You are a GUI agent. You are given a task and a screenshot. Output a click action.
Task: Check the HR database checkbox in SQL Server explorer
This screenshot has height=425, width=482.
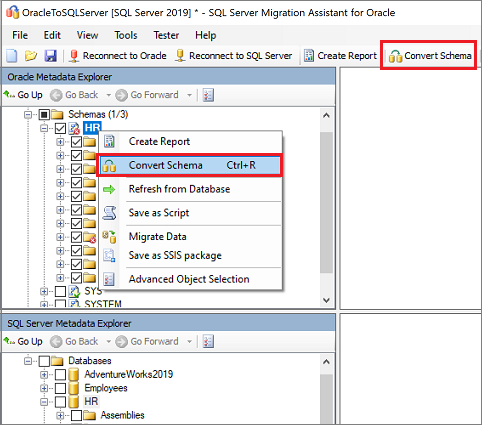click(x=60, y=402)
